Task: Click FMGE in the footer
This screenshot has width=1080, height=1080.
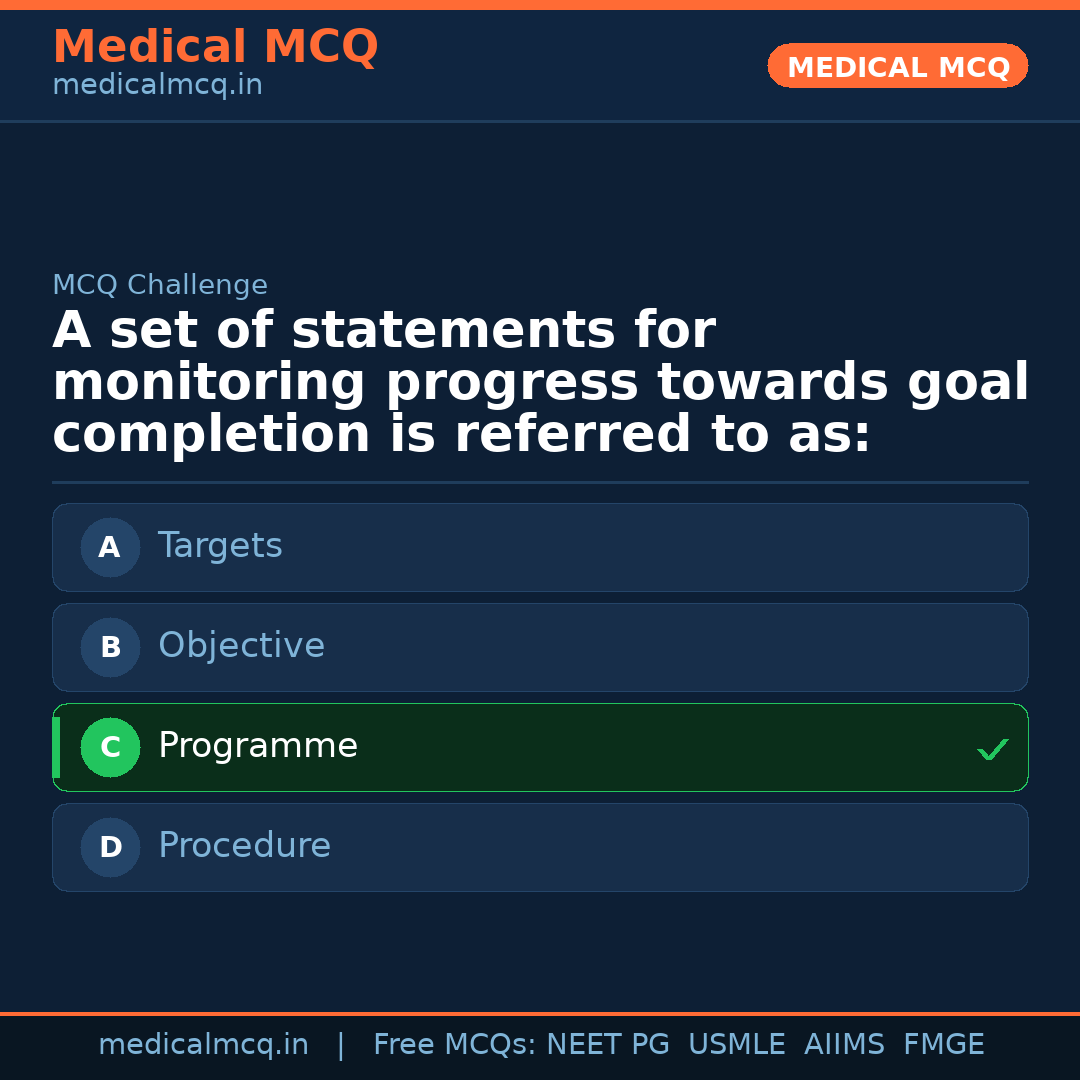Action: (x=943, y=1045)
